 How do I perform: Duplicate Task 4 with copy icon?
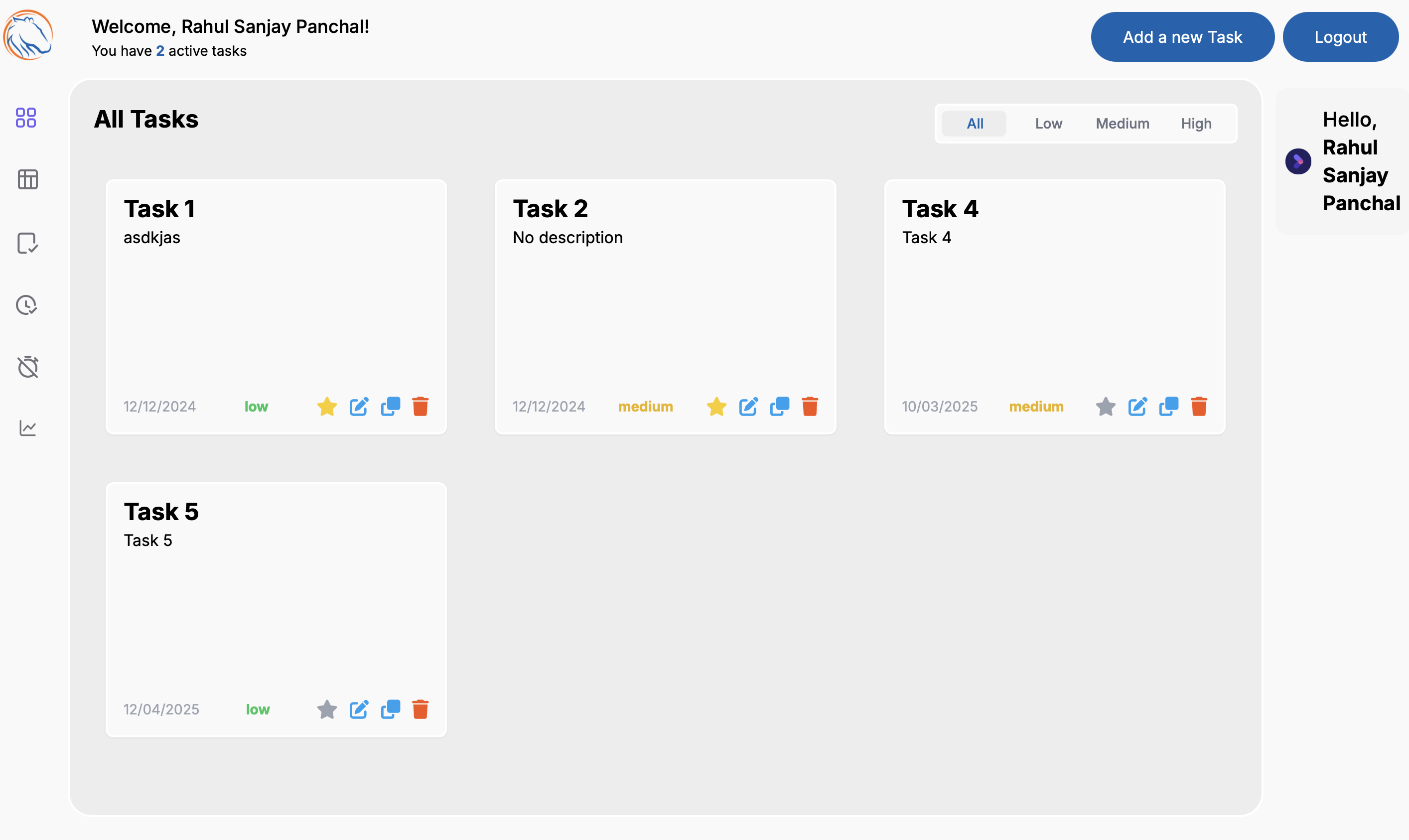coord(1169,407)
